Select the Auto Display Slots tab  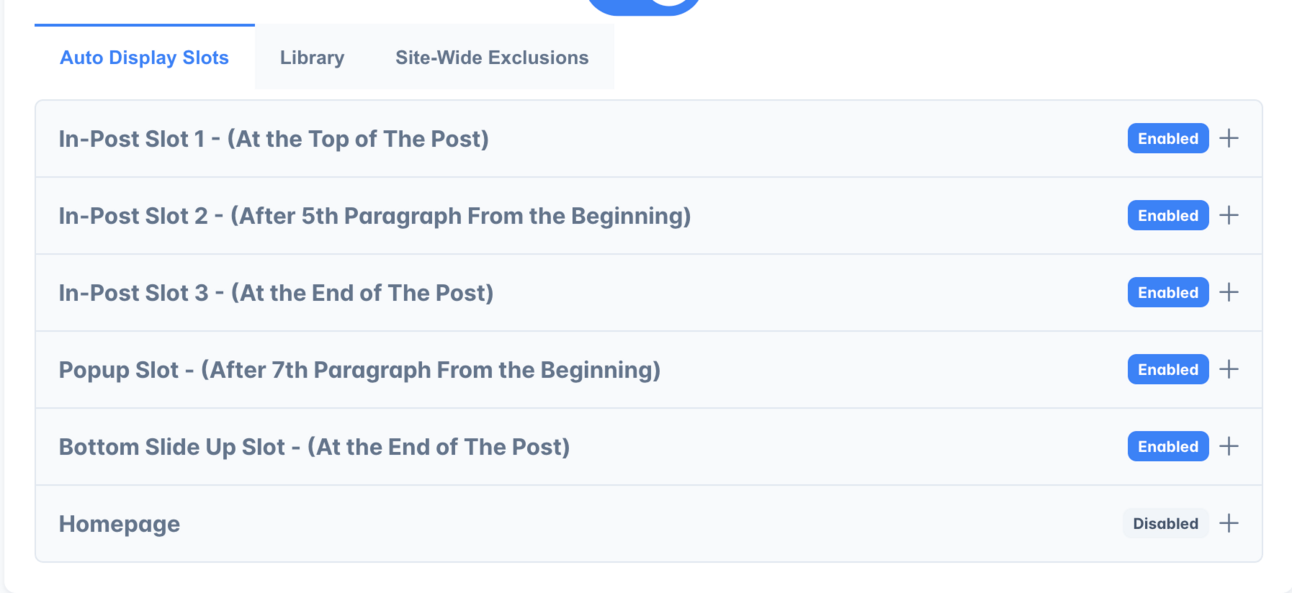click(x=144, y=58)
